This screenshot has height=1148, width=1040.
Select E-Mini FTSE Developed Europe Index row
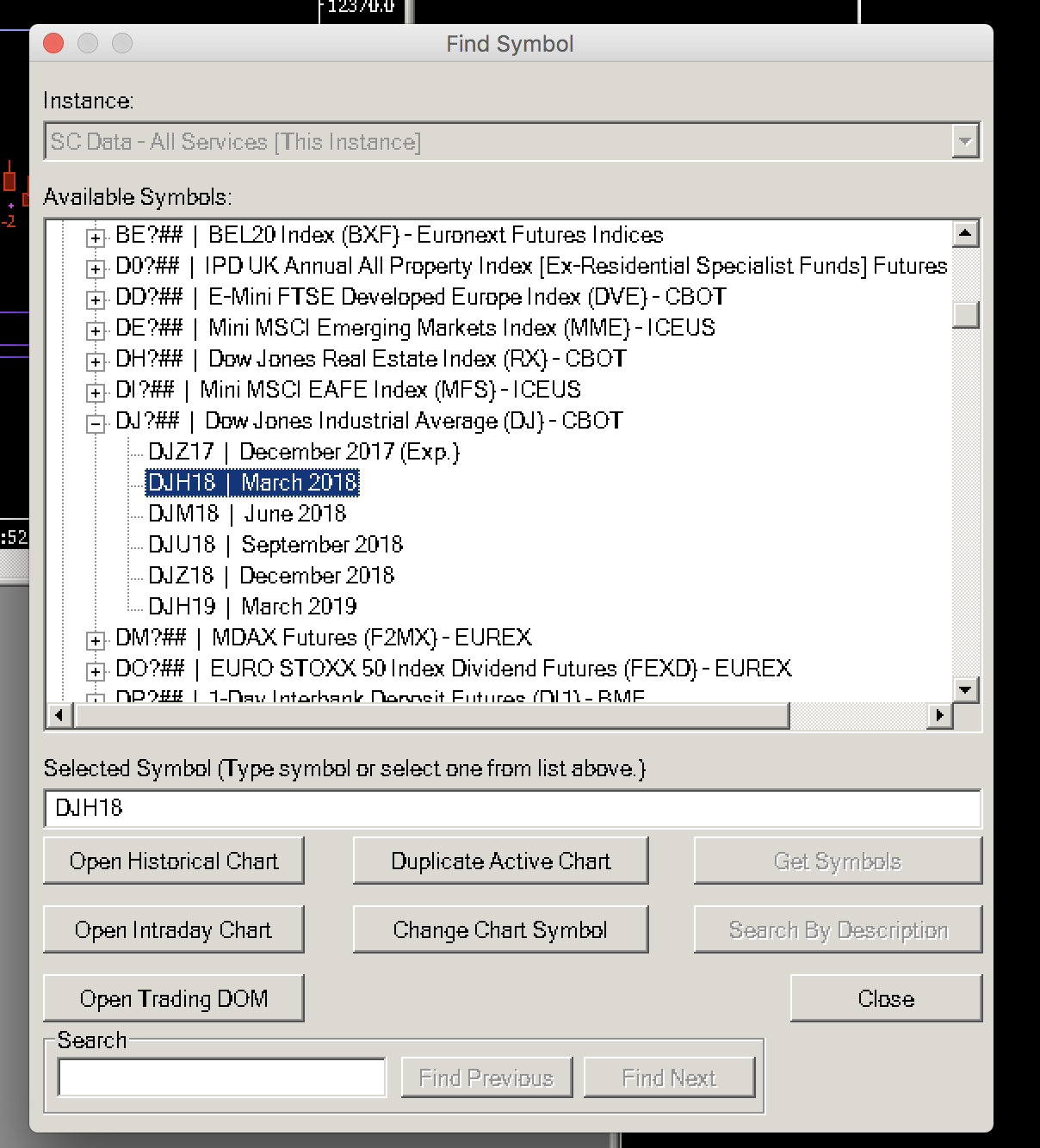pyautogui.click(x=421, y=297)
